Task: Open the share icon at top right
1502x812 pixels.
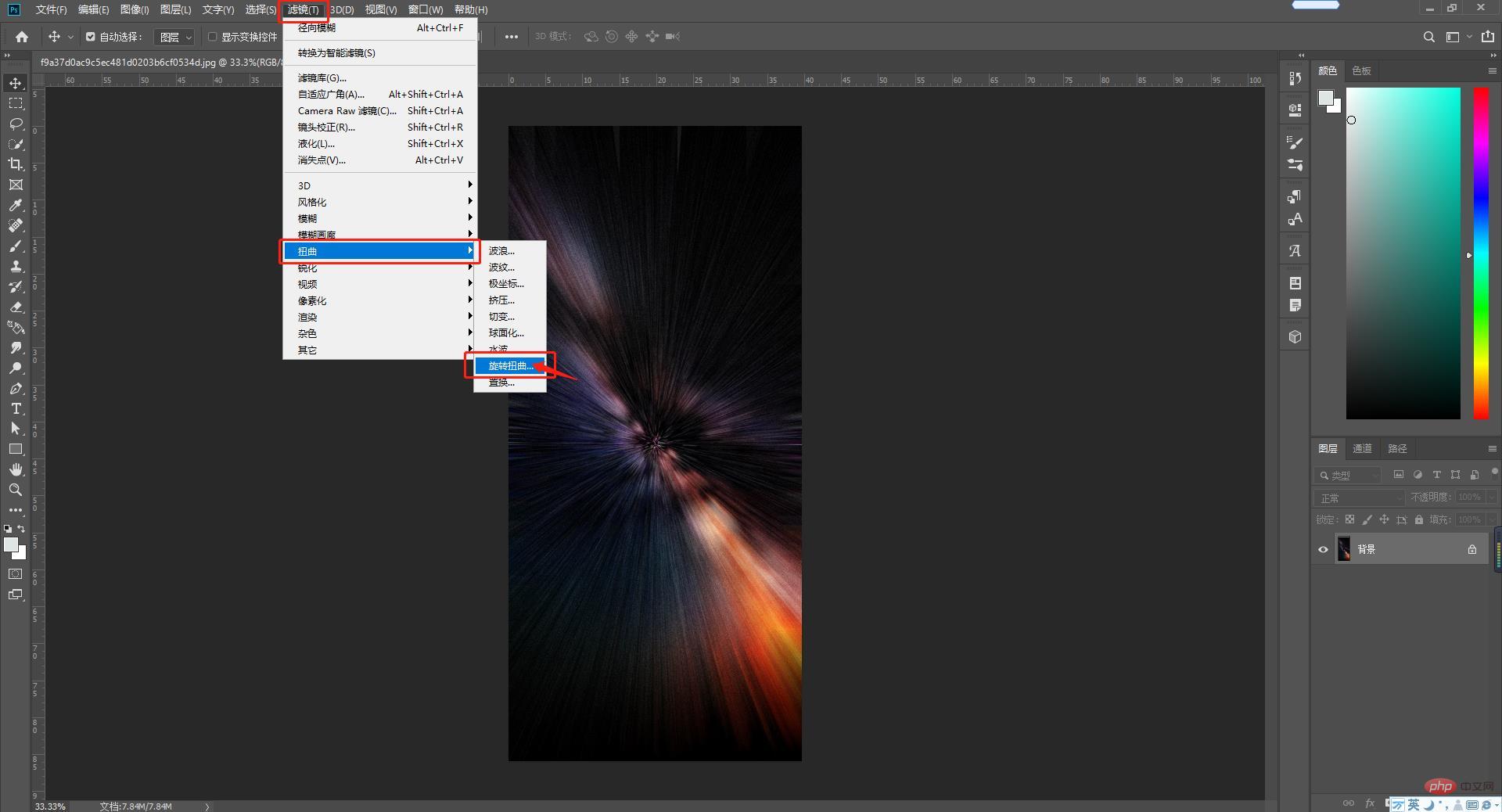Action: click(1488, 37)
